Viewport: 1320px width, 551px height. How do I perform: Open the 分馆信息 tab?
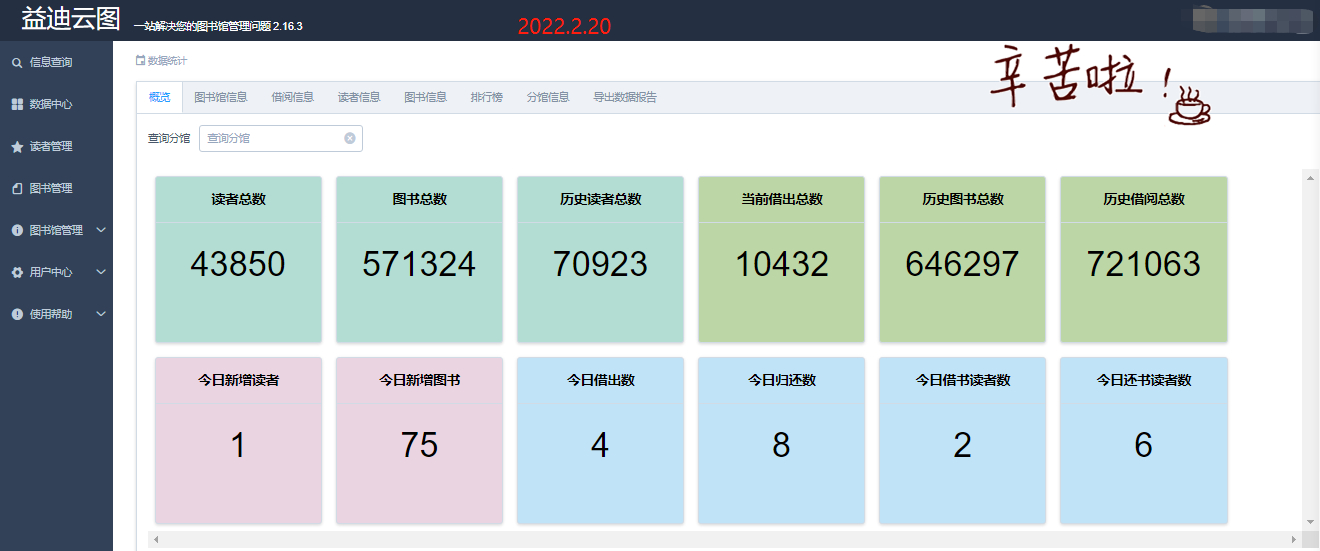(x=548, y=97)
